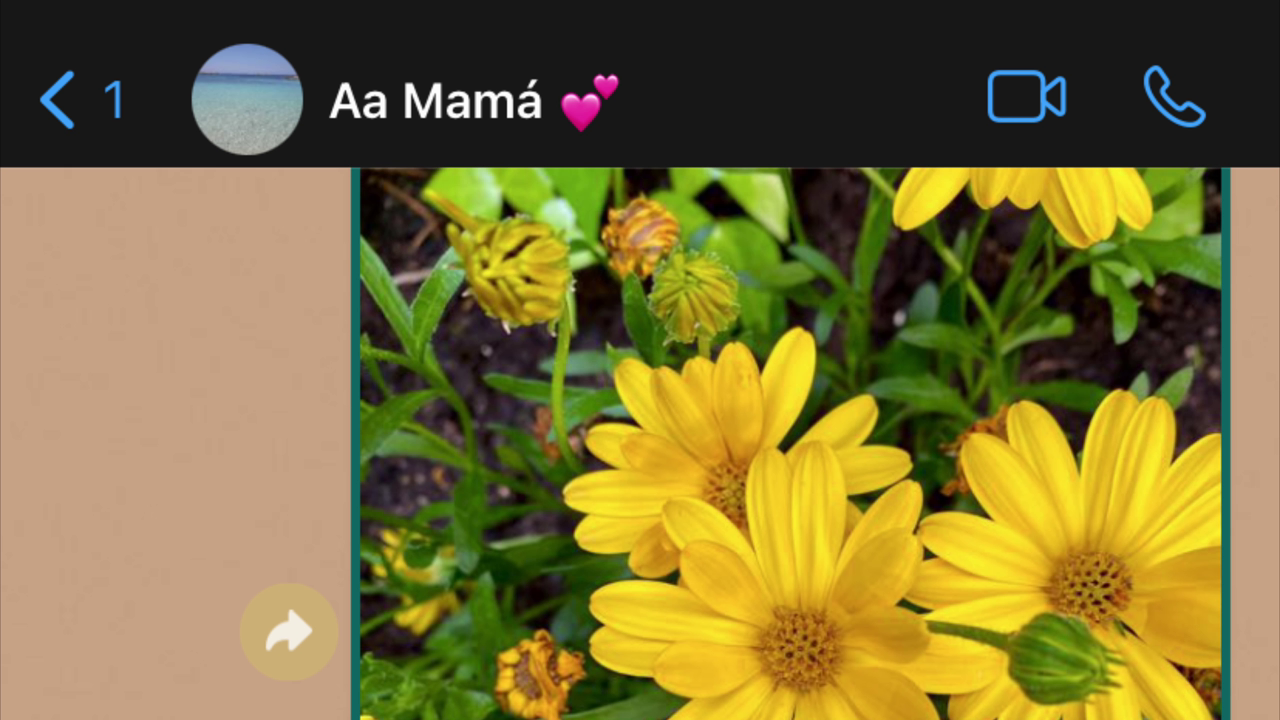Go back using the blue chevron
This screenshot has width=1280, height=720.
57,100
